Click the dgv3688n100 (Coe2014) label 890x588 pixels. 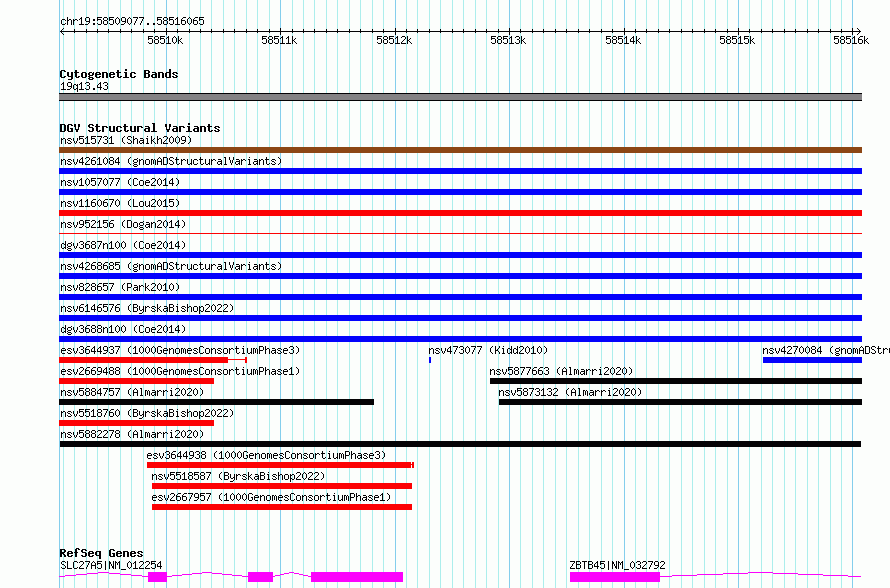click(x=123, y=329)
